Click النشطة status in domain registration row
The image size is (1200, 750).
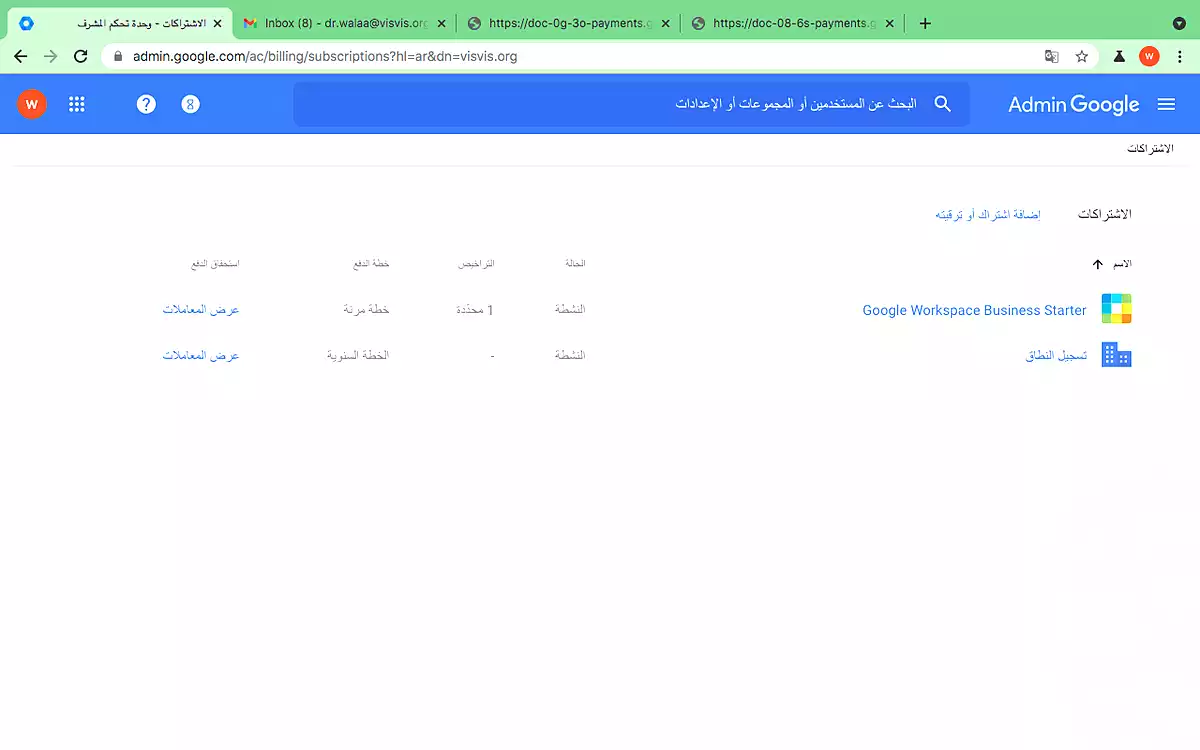pos(570,356)
